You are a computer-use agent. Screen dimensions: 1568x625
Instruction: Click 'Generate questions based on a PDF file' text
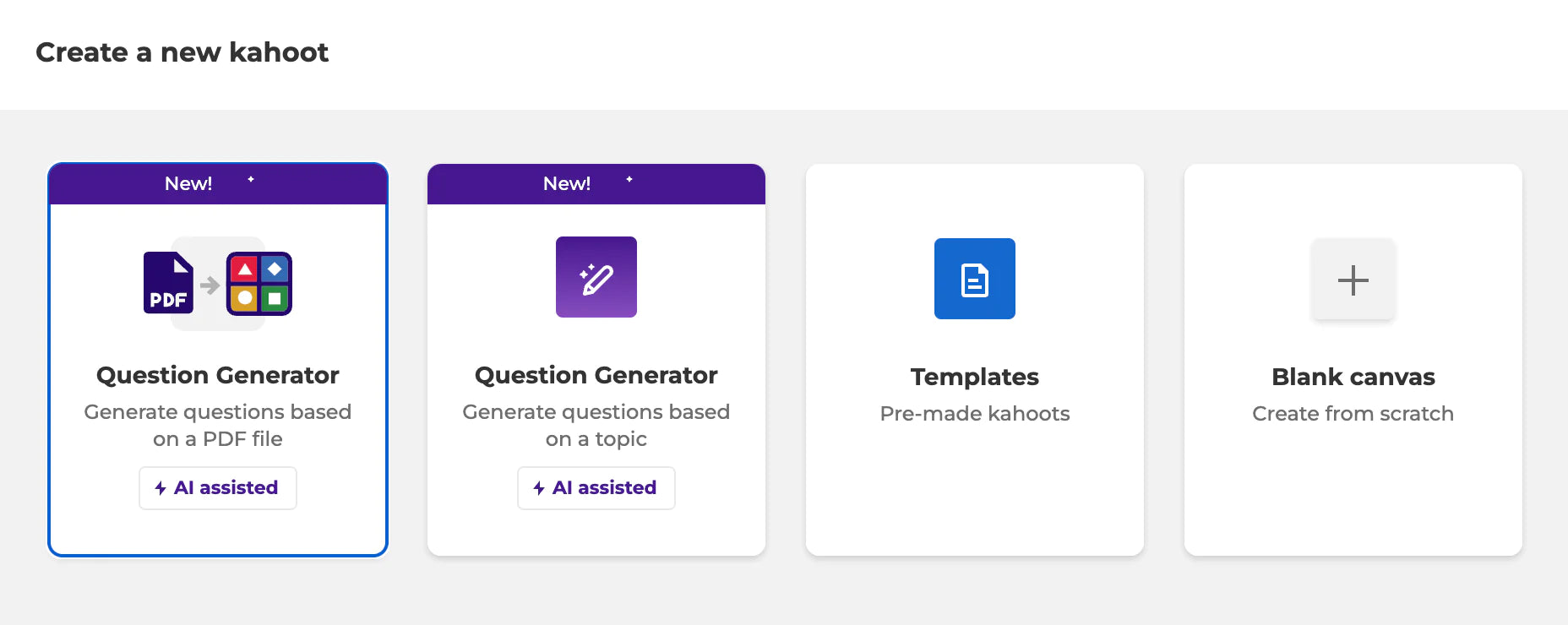[217, 425]
